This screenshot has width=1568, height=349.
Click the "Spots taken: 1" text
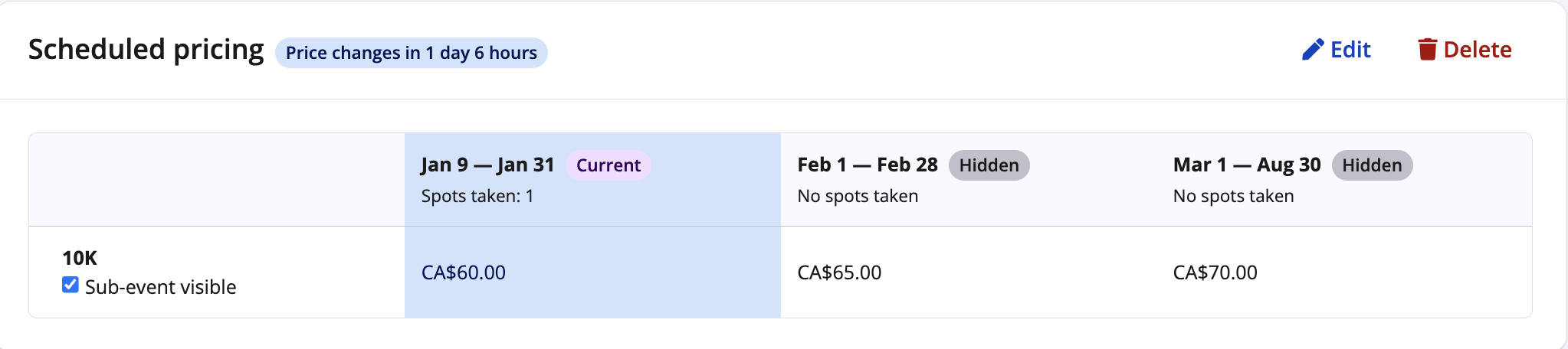[x=477, y=196]
